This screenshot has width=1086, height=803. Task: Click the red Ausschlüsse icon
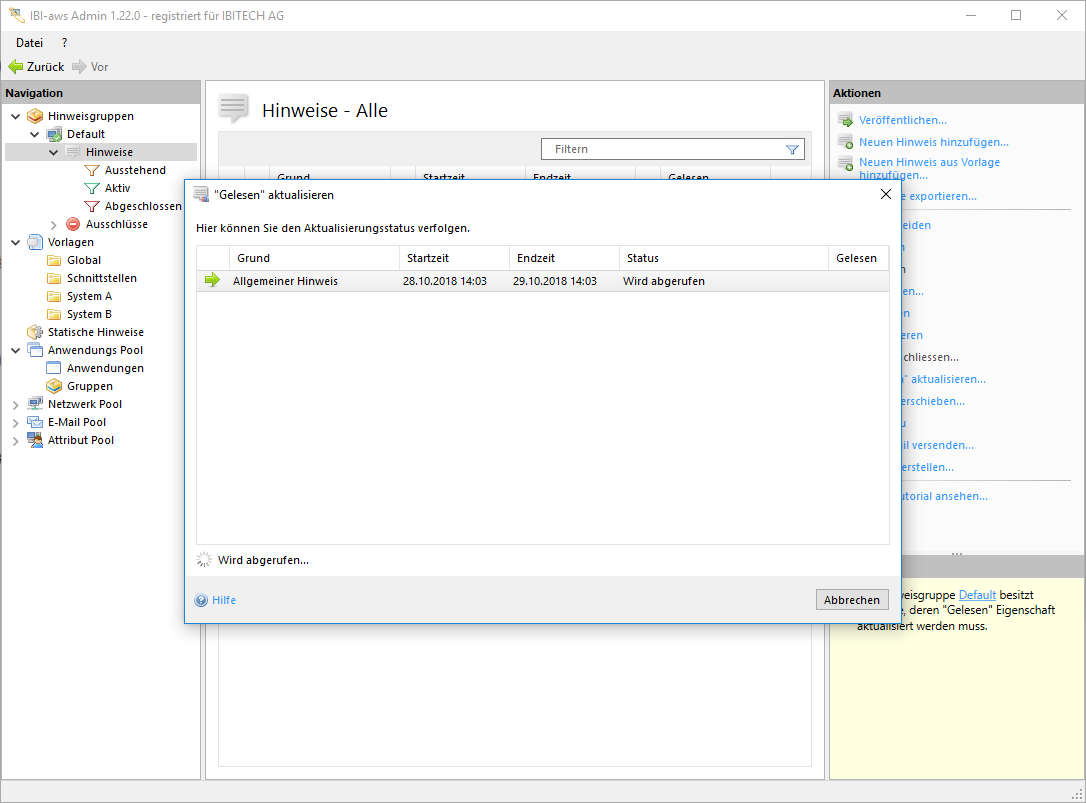point(73,224)
